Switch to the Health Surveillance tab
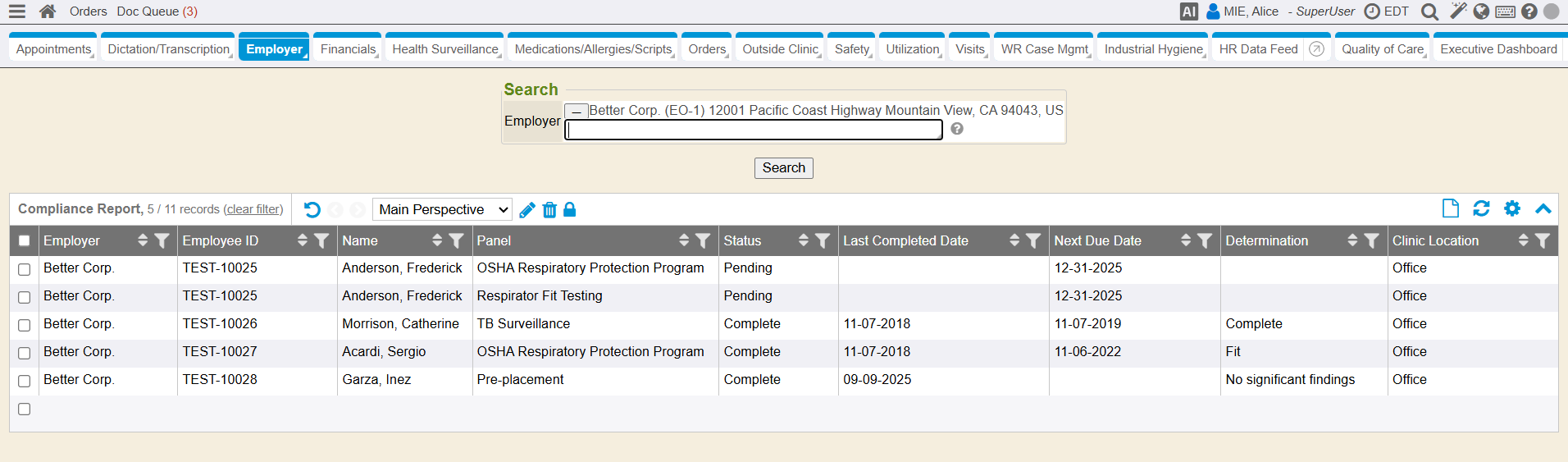The image size is (1568, 462). click(444, 49)
